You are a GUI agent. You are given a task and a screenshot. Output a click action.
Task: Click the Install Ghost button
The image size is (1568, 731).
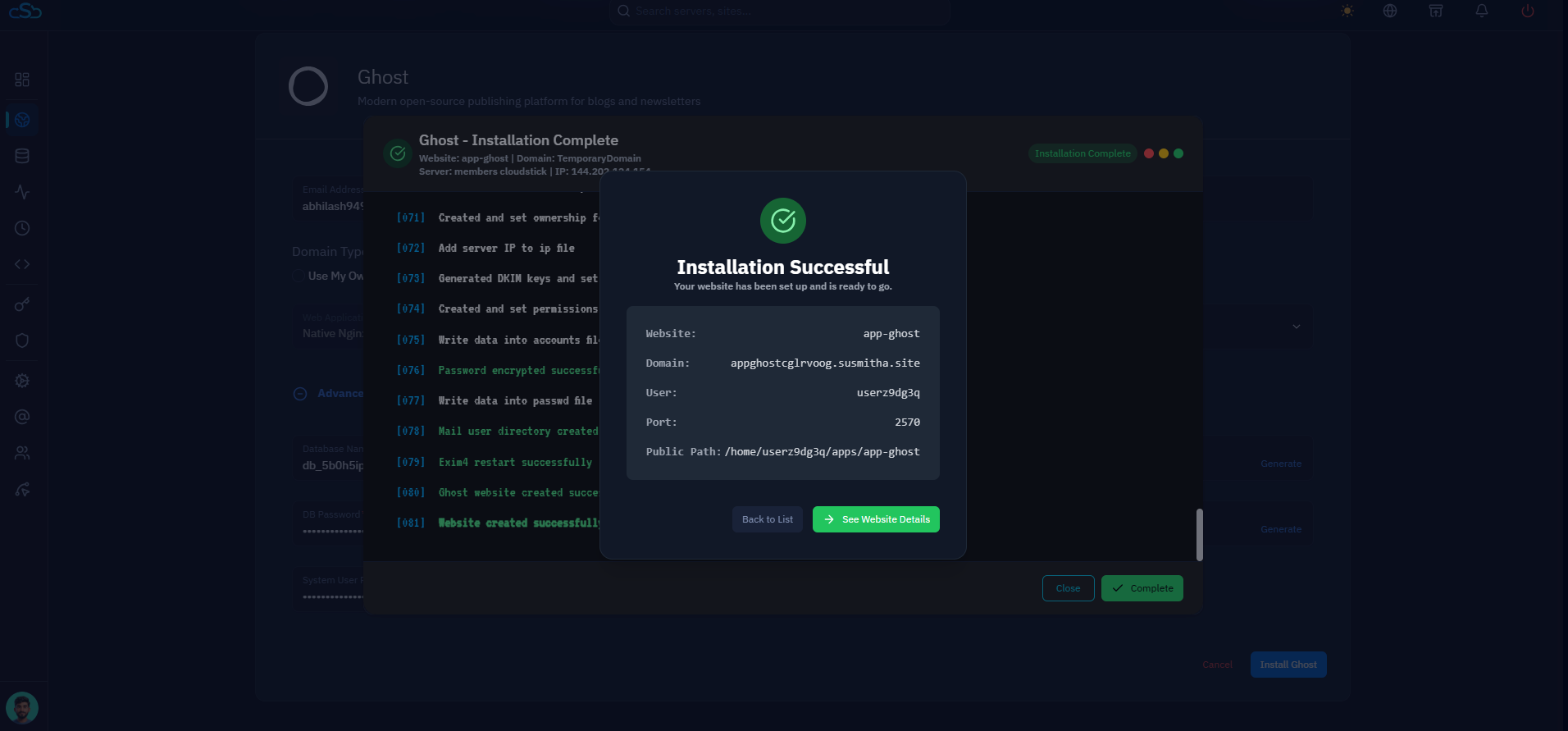click(1288, 665)
